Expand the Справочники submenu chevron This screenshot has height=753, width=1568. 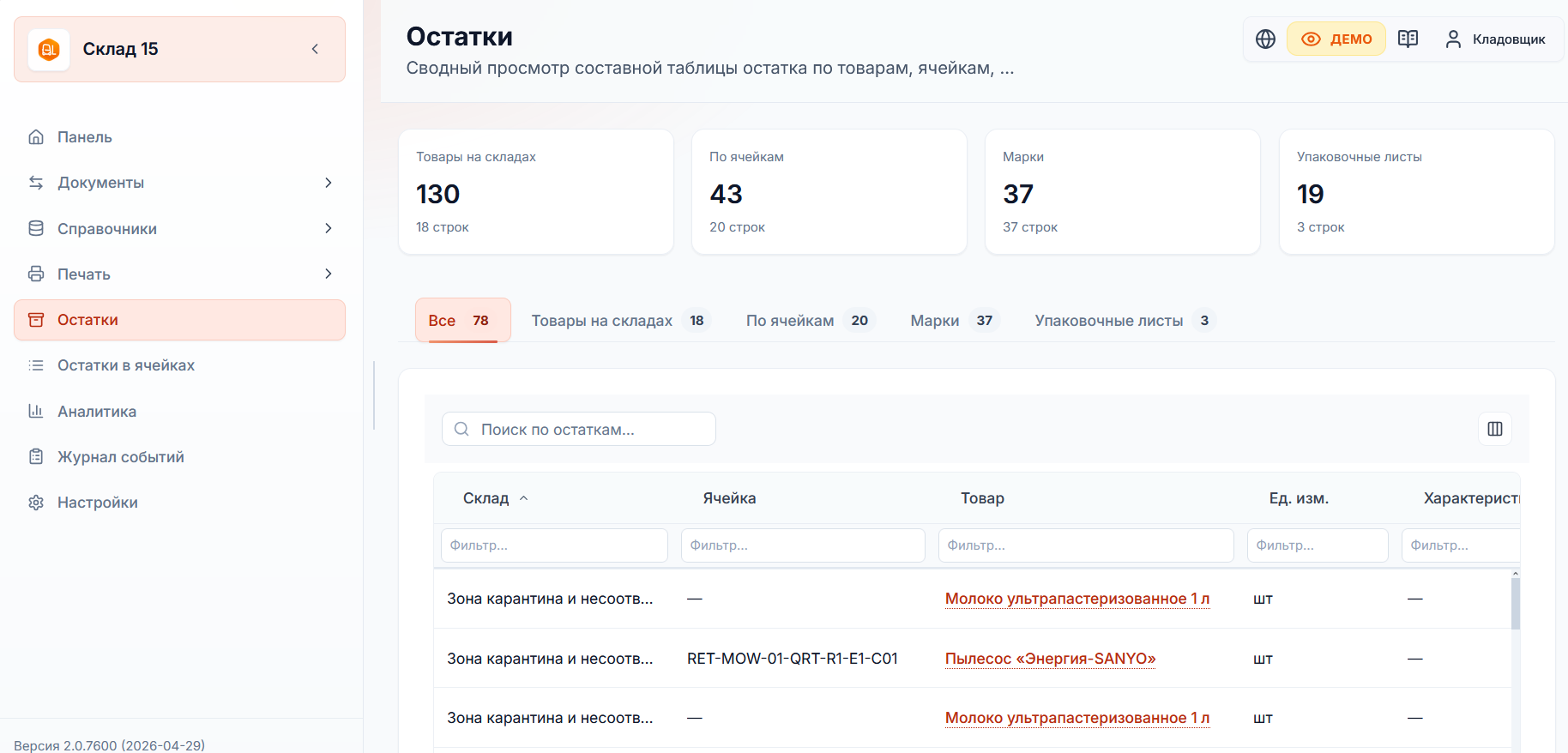(329, 228)
